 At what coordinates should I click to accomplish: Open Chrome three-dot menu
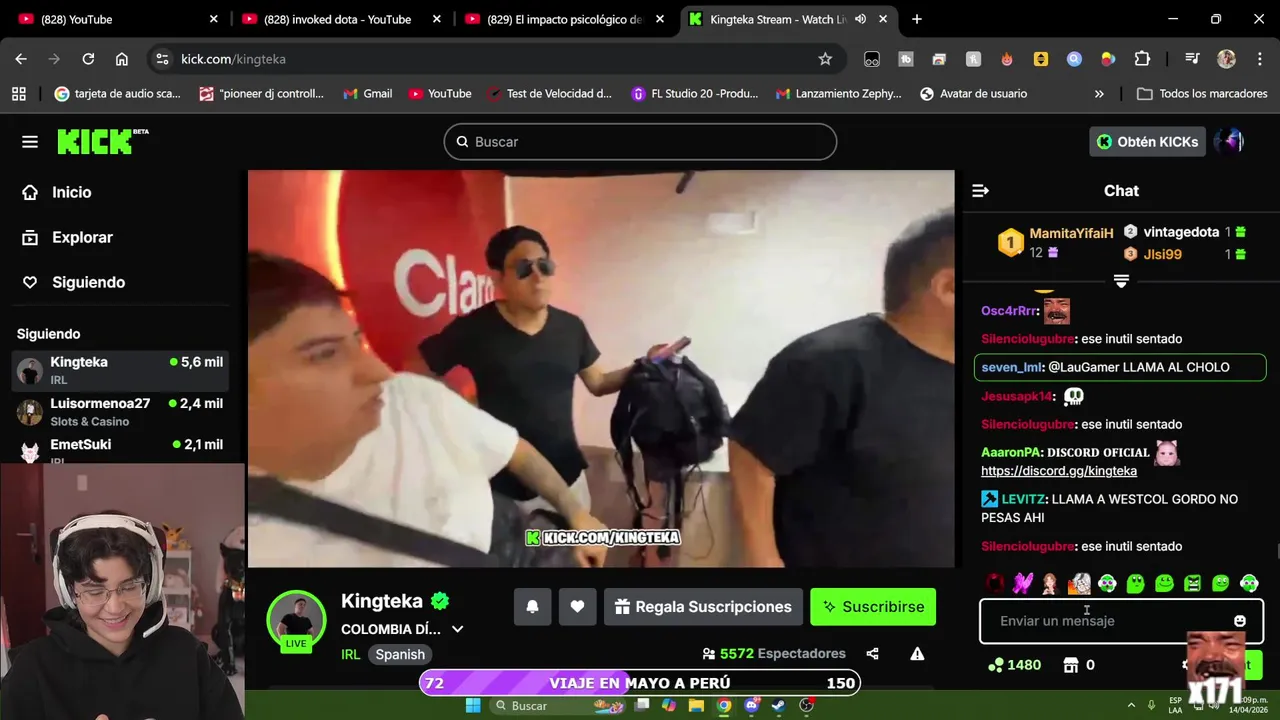click(1259, 59)
